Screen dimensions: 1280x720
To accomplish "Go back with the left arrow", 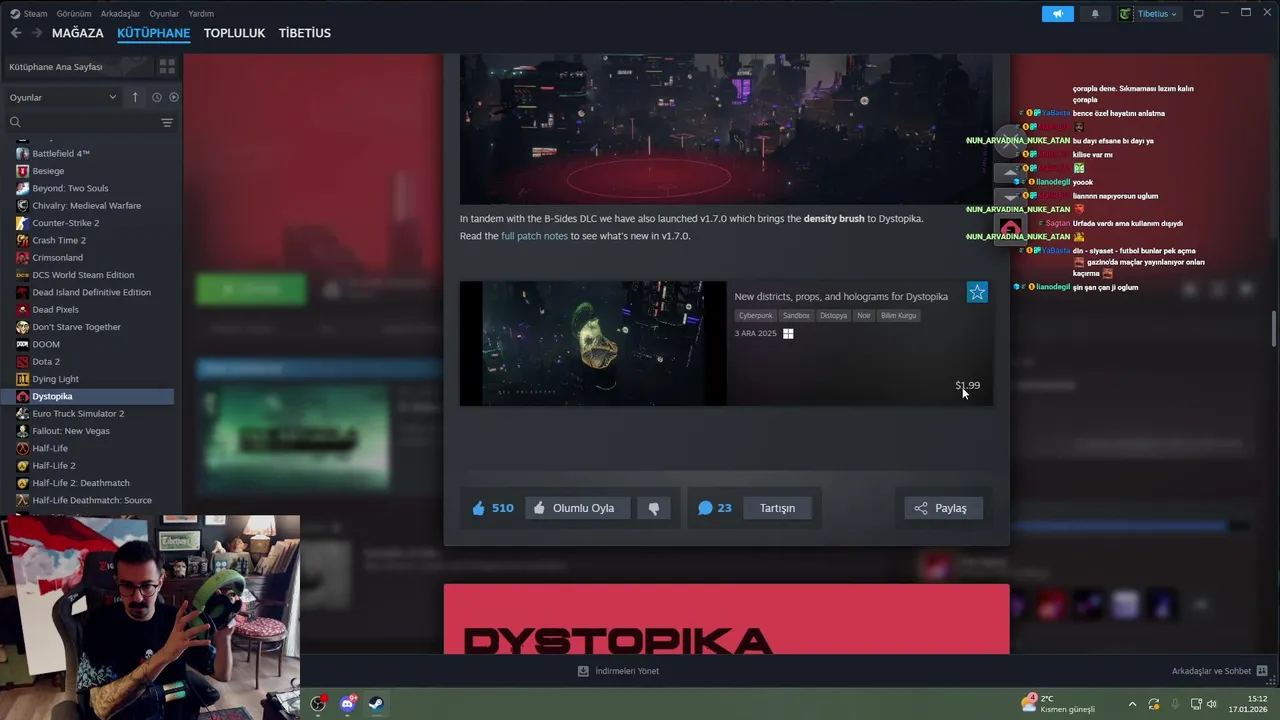I will point(16,33).
